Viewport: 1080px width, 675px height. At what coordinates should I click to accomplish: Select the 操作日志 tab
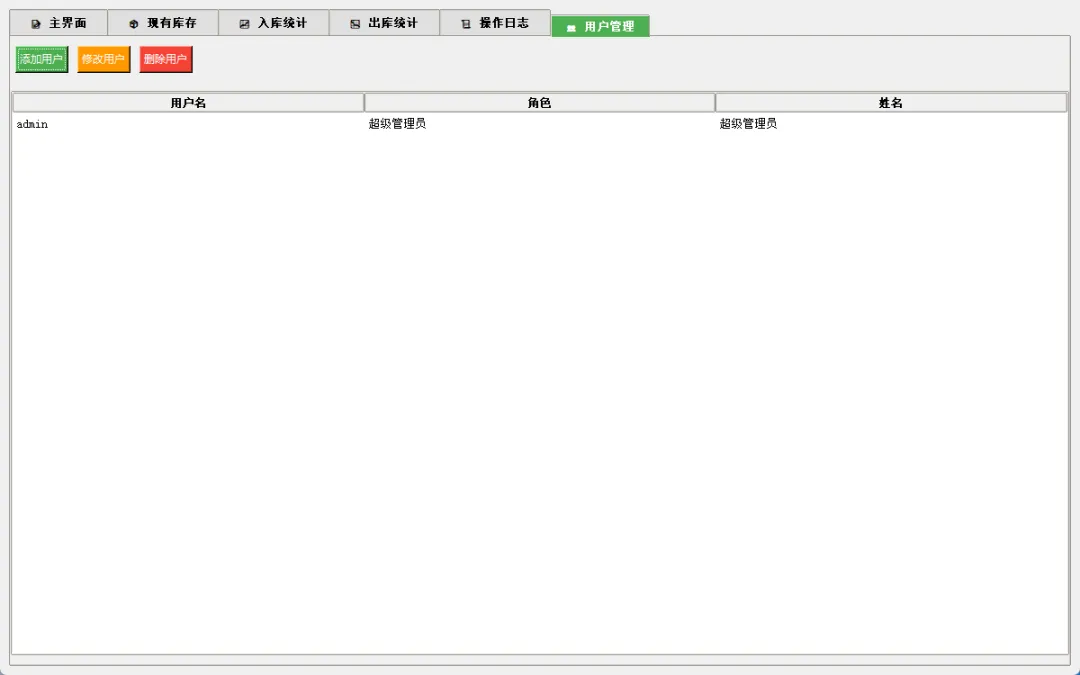coord(495,23)
